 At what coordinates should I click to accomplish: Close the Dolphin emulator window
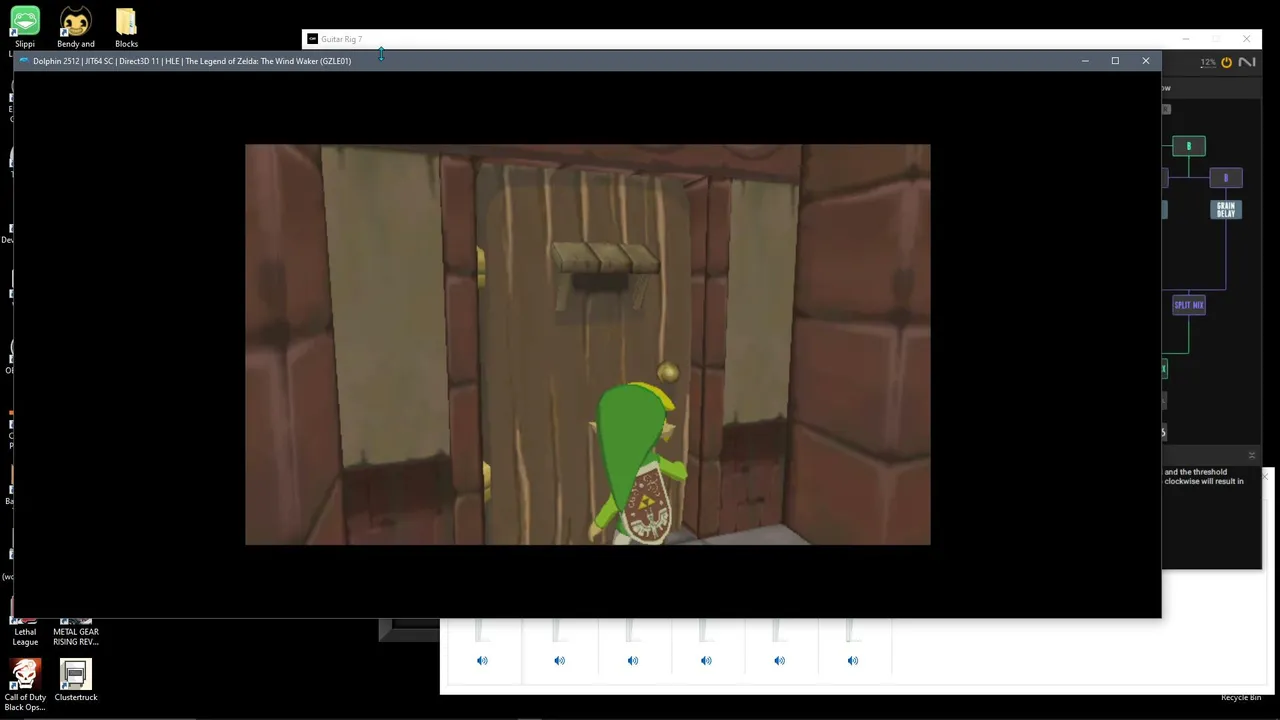1146,61
